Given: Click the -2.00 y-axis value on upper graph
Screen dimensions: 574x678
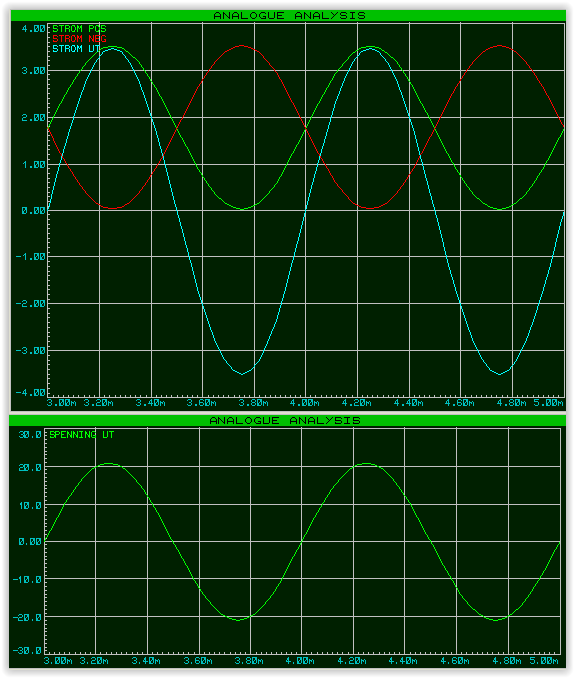Looking at the screenshot, I should (30, 304).
